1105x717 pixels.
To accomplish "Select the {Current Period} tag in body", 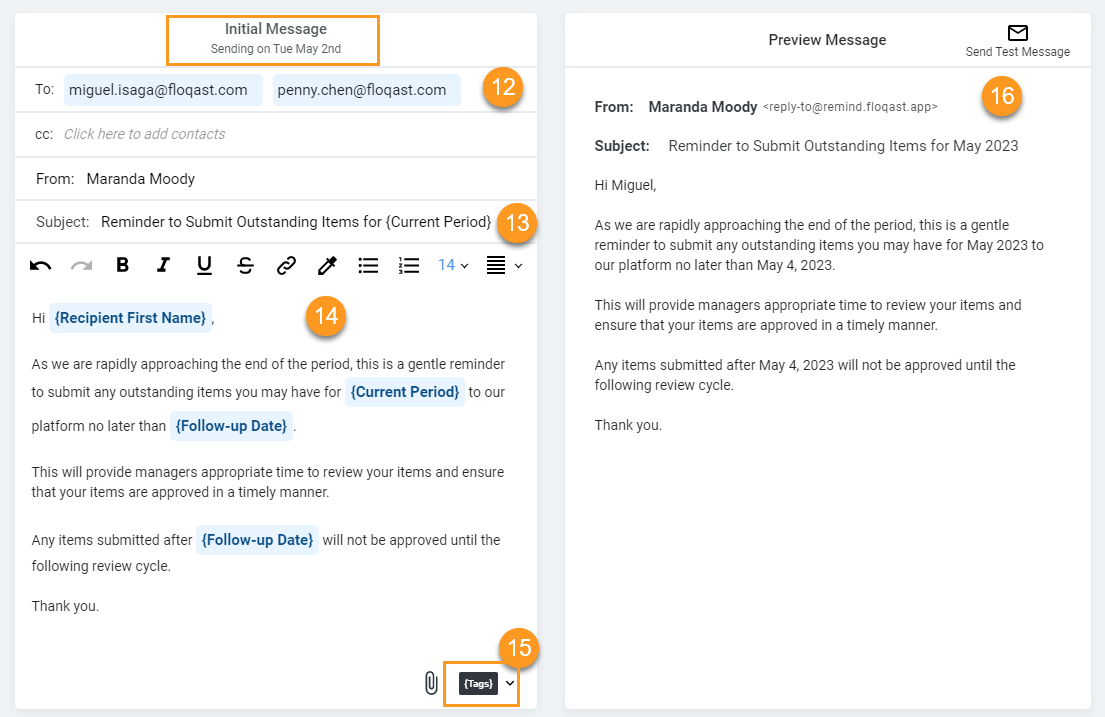I will point(405,392).
